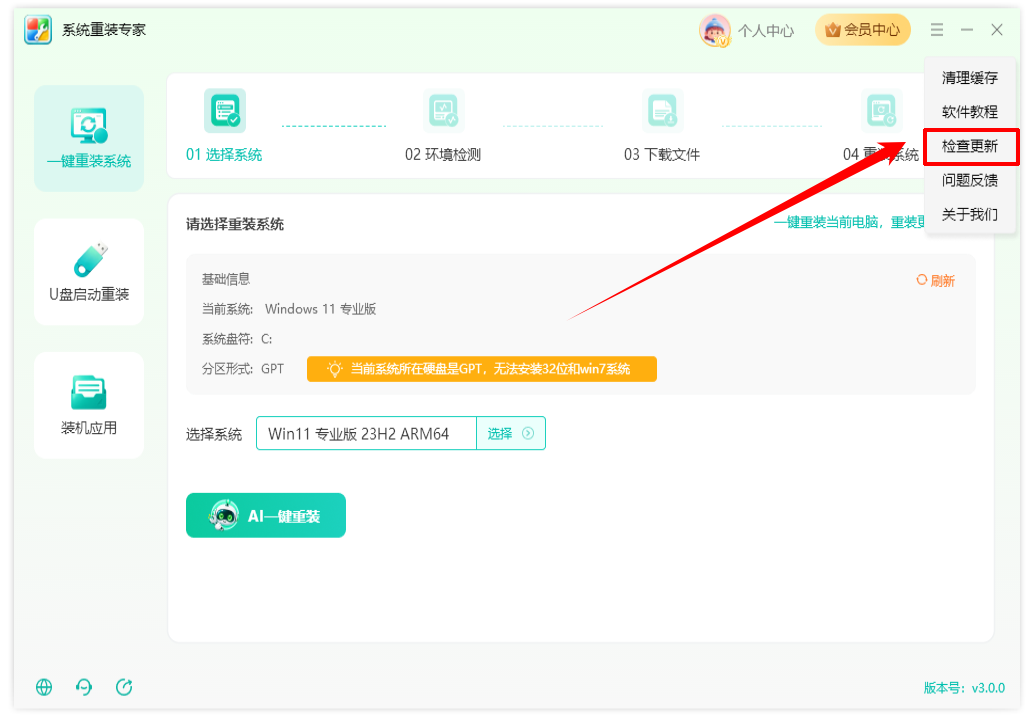This screenshot has width=1029, height=722.
Task: Click the 当前系统 Windows 11 专业版 text
Action: (x=289, y=309)
